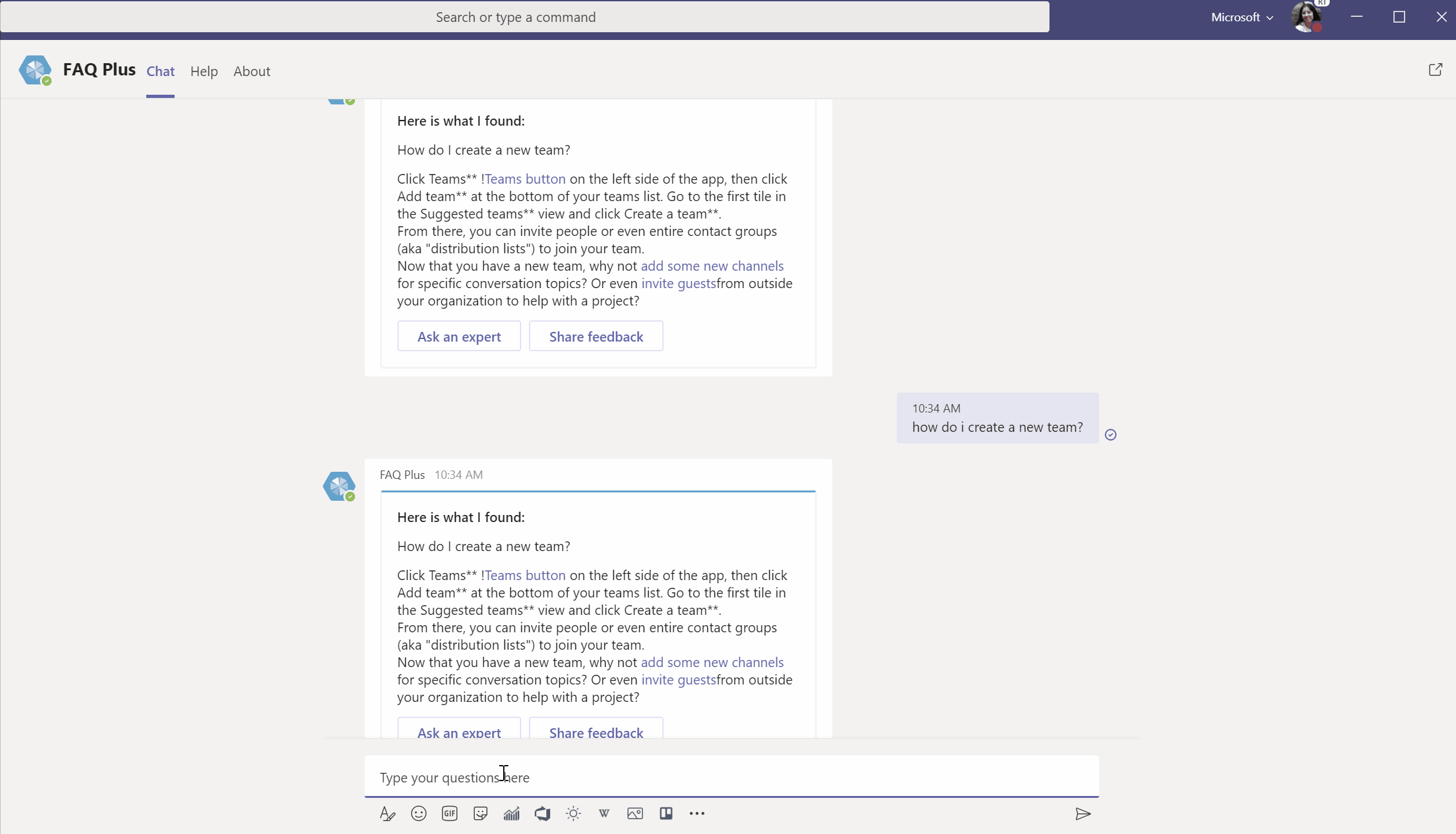The height and width of the screenshot is (834, 1456).
Task: Expand the more options ellipsis toolbar
Action: click(697, 813)
